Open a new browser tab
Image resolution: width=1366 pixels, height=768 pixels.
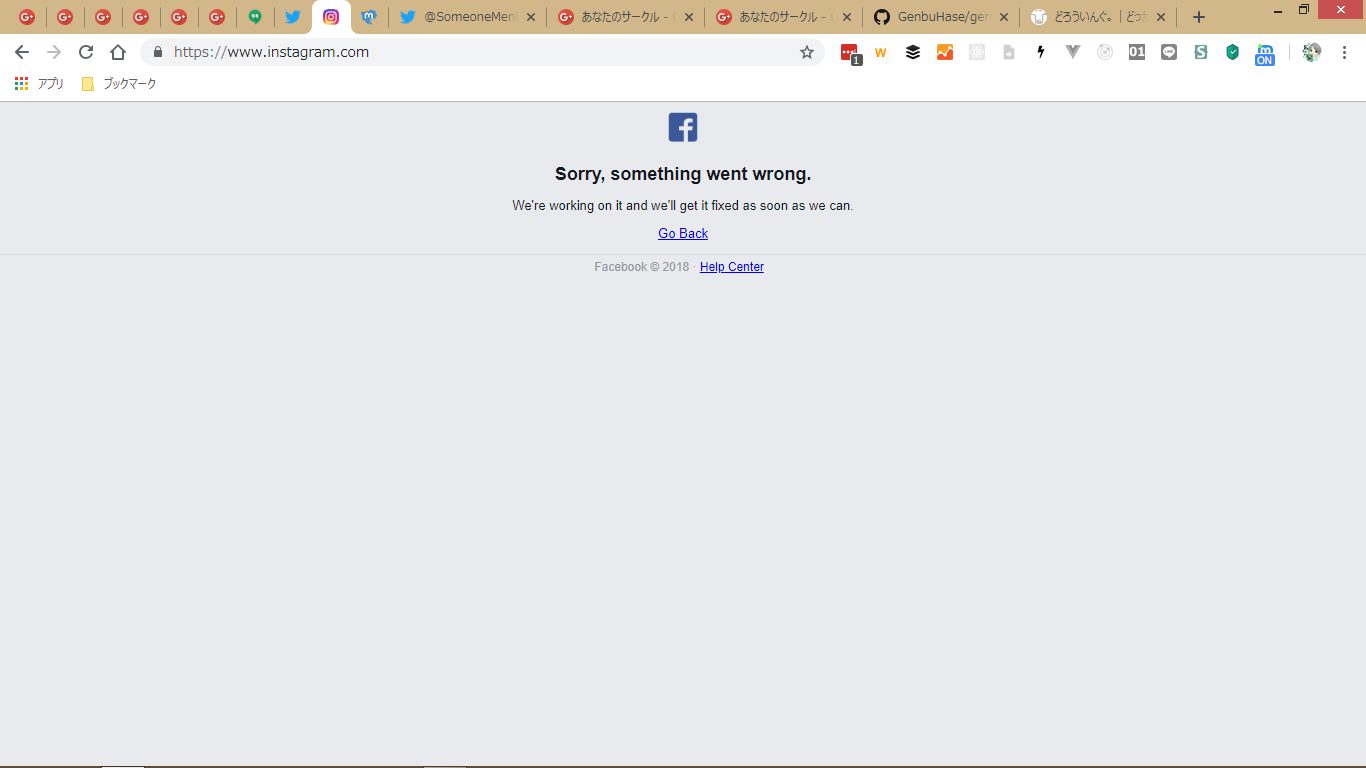(x=1199, y=17)
